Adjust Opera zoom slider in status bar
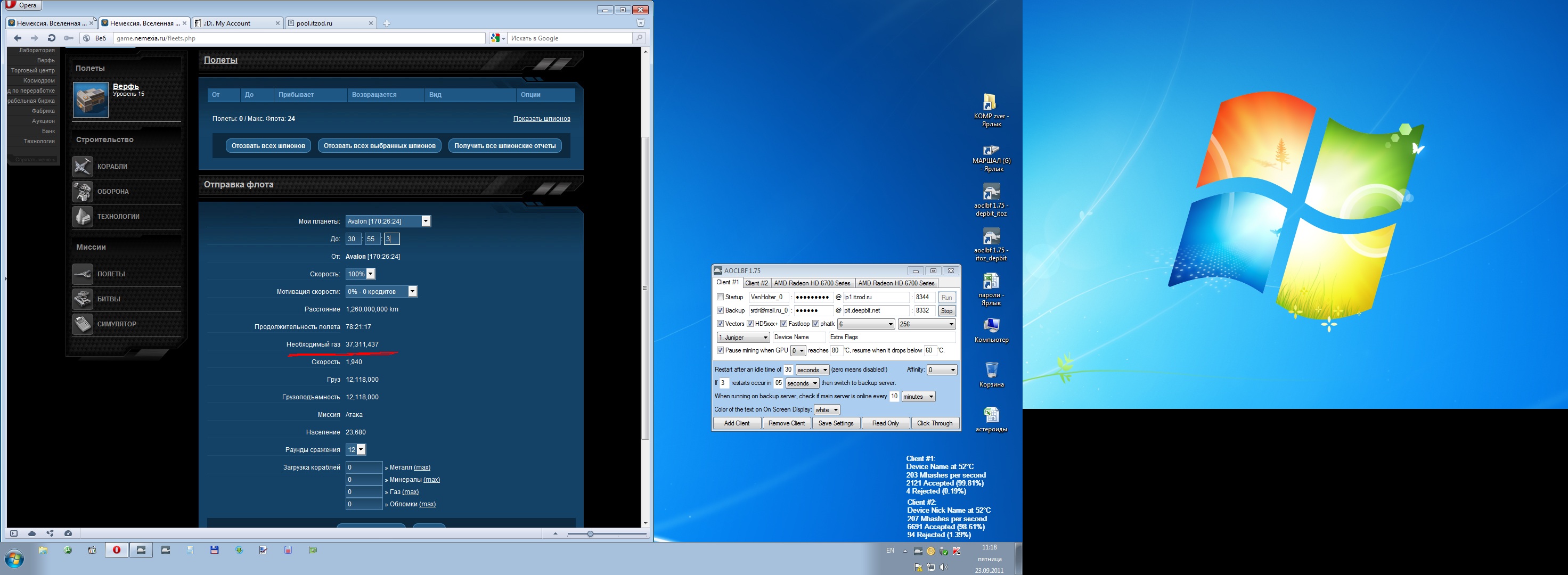Screen dimensions: 1568x575 coord(590,533)
